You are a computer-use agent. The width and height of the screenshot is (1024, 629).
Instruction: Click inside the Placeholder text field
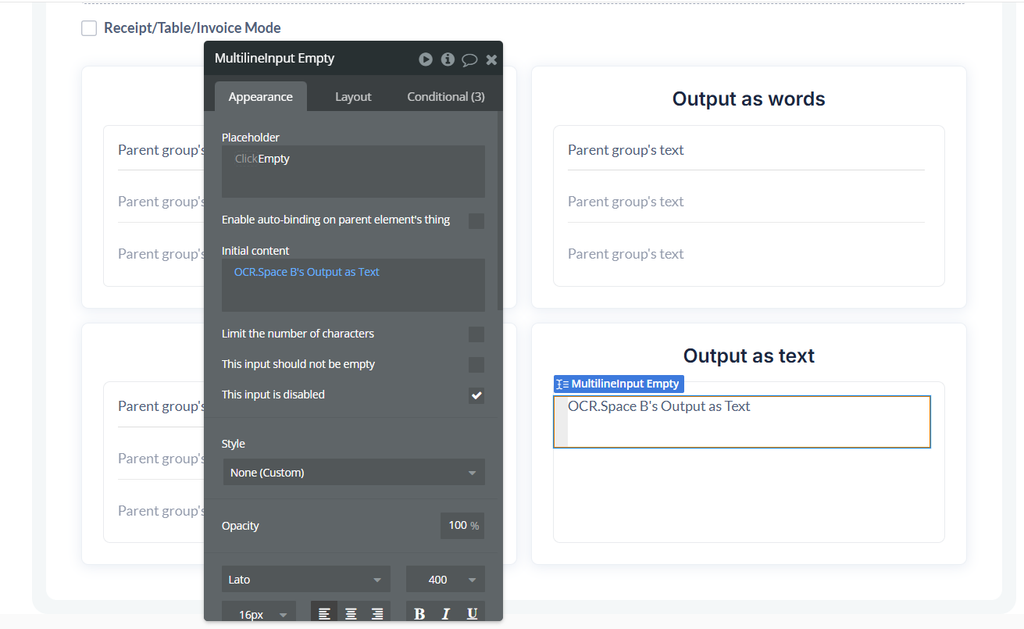[x=352, y=170]
